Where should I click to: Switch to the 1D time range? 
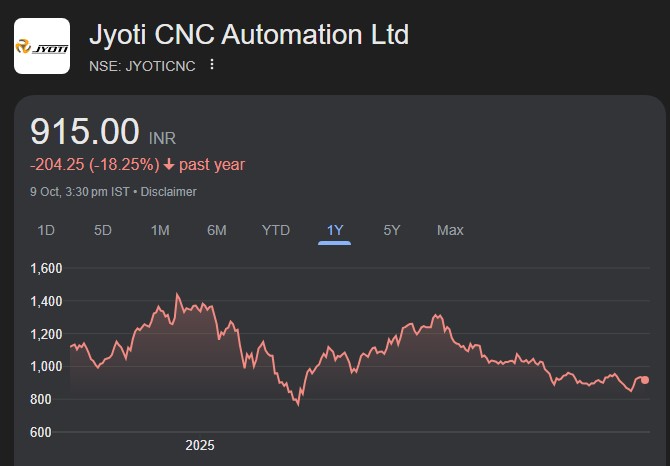pyautogui.click(x=46, y=230)
